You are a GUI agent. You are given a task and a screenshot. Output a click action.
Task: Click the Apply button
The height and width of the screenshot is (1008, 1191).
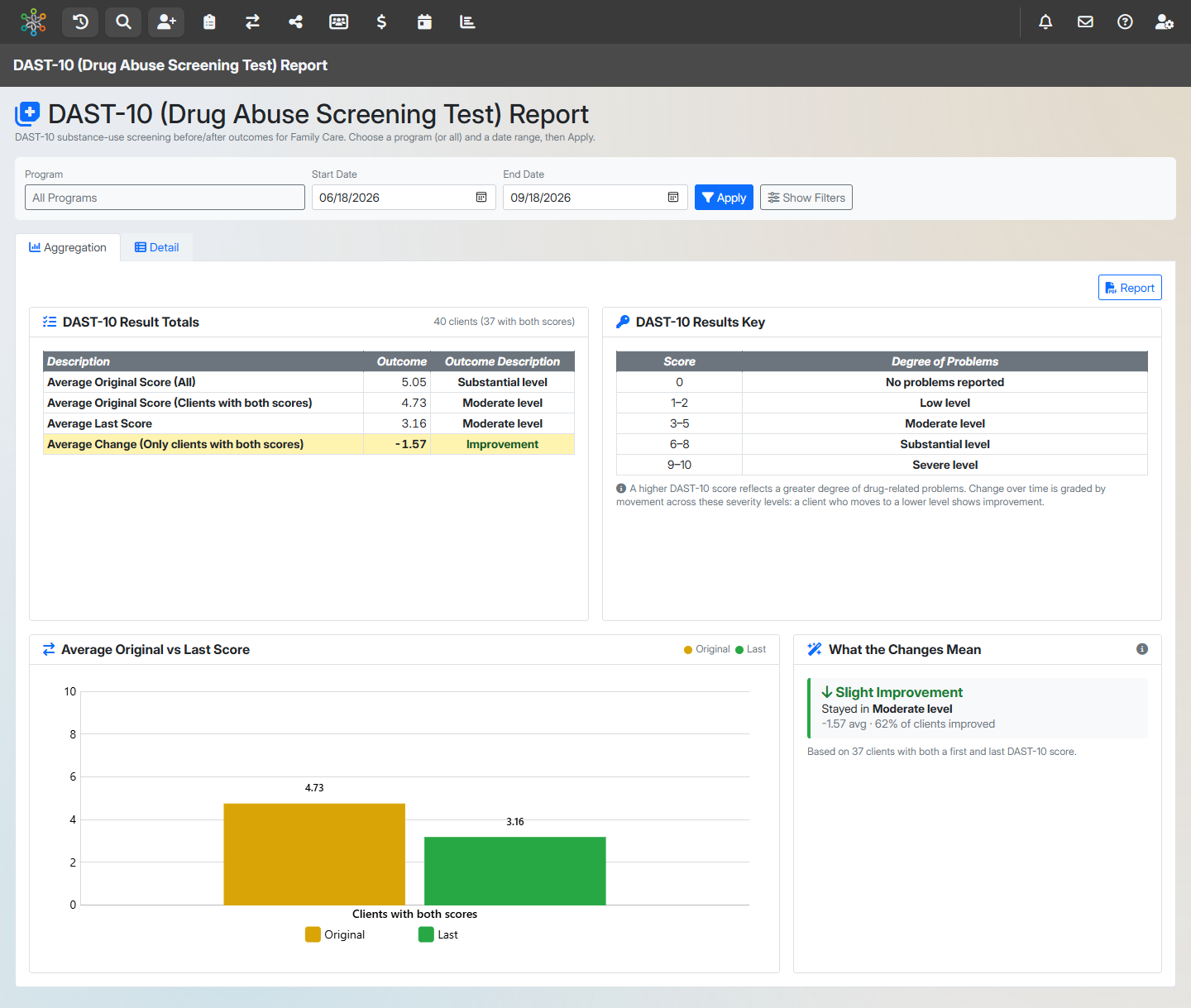point(724,197)
